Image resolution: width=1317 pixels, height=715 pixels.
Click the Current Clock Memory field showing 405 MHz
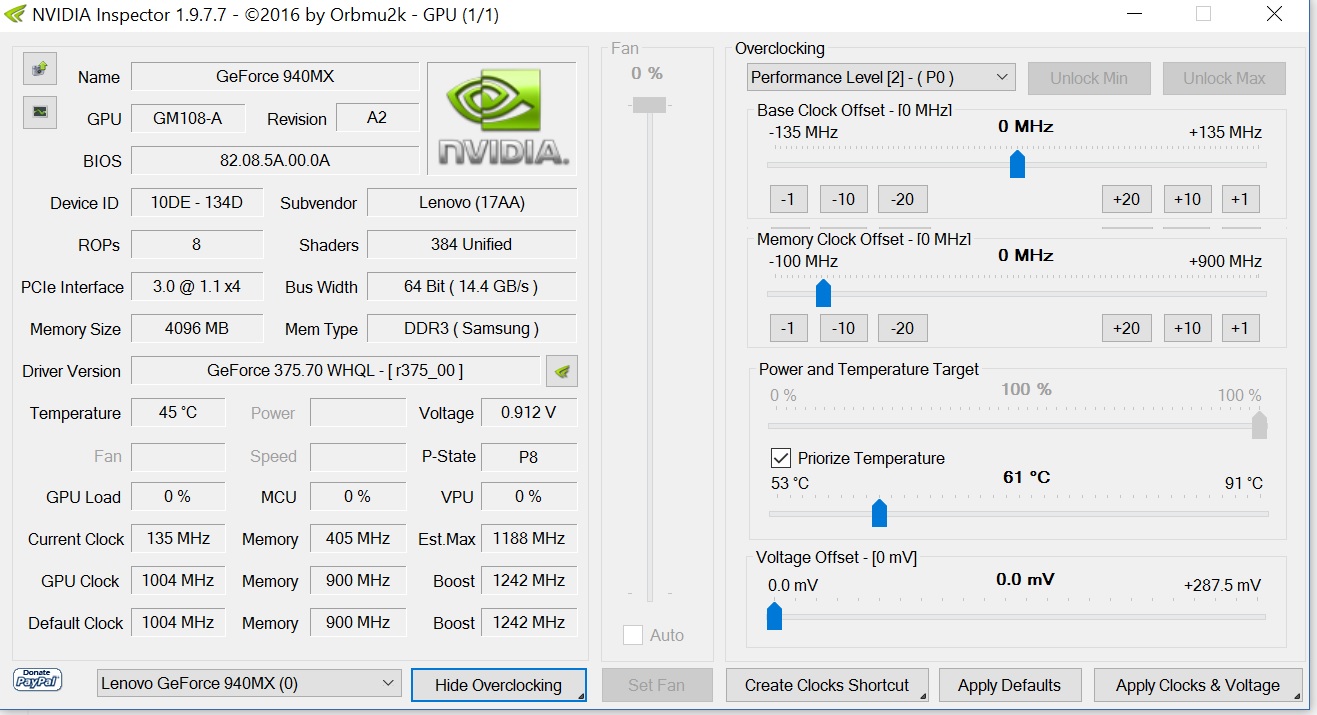pos(358,538)
